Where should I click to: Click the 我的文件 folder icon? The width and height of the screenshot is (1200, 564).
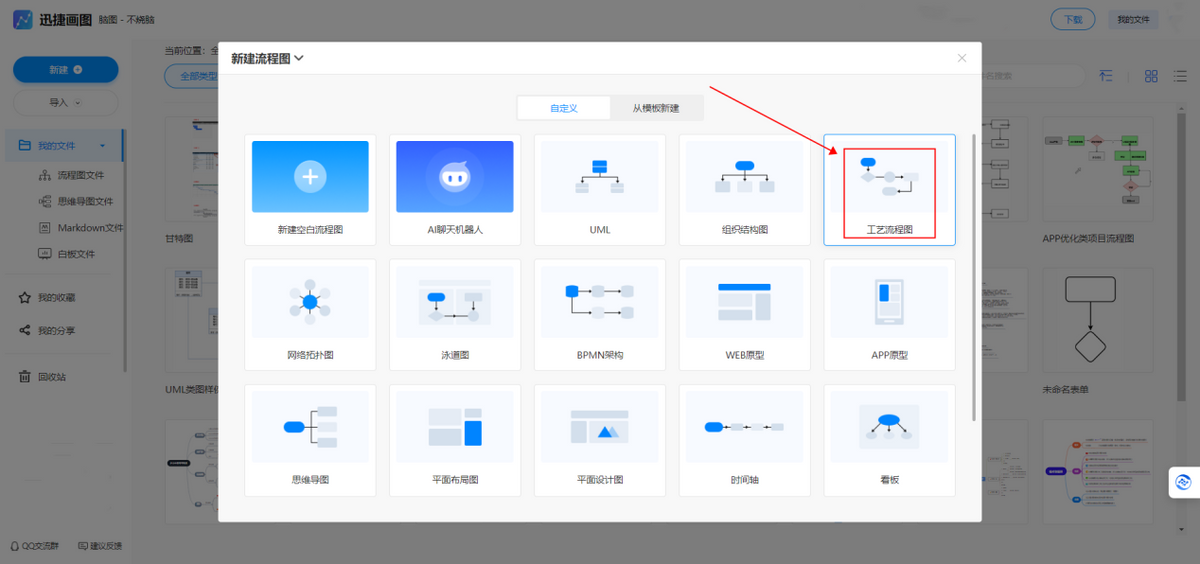pos(25,146)
